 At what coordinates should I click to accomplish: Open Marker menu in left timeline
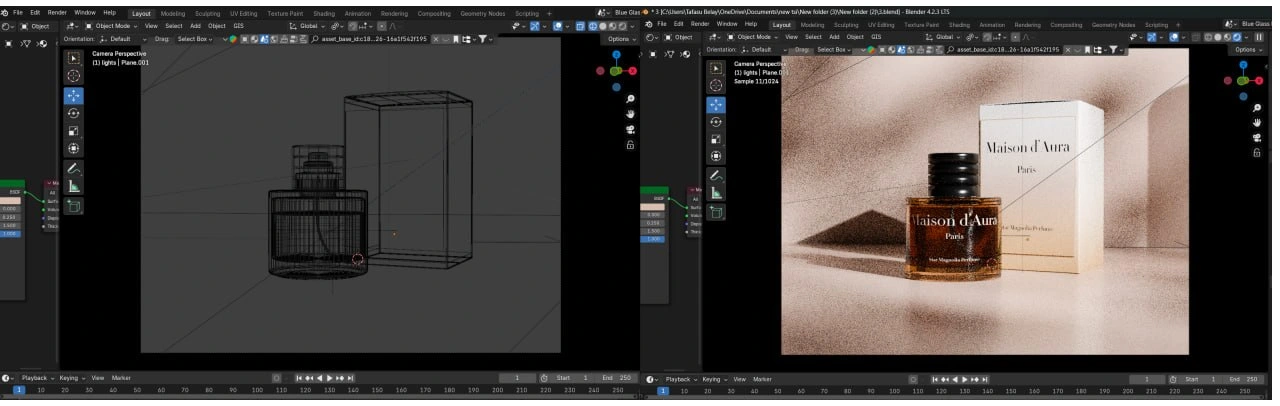click(121, 378)
